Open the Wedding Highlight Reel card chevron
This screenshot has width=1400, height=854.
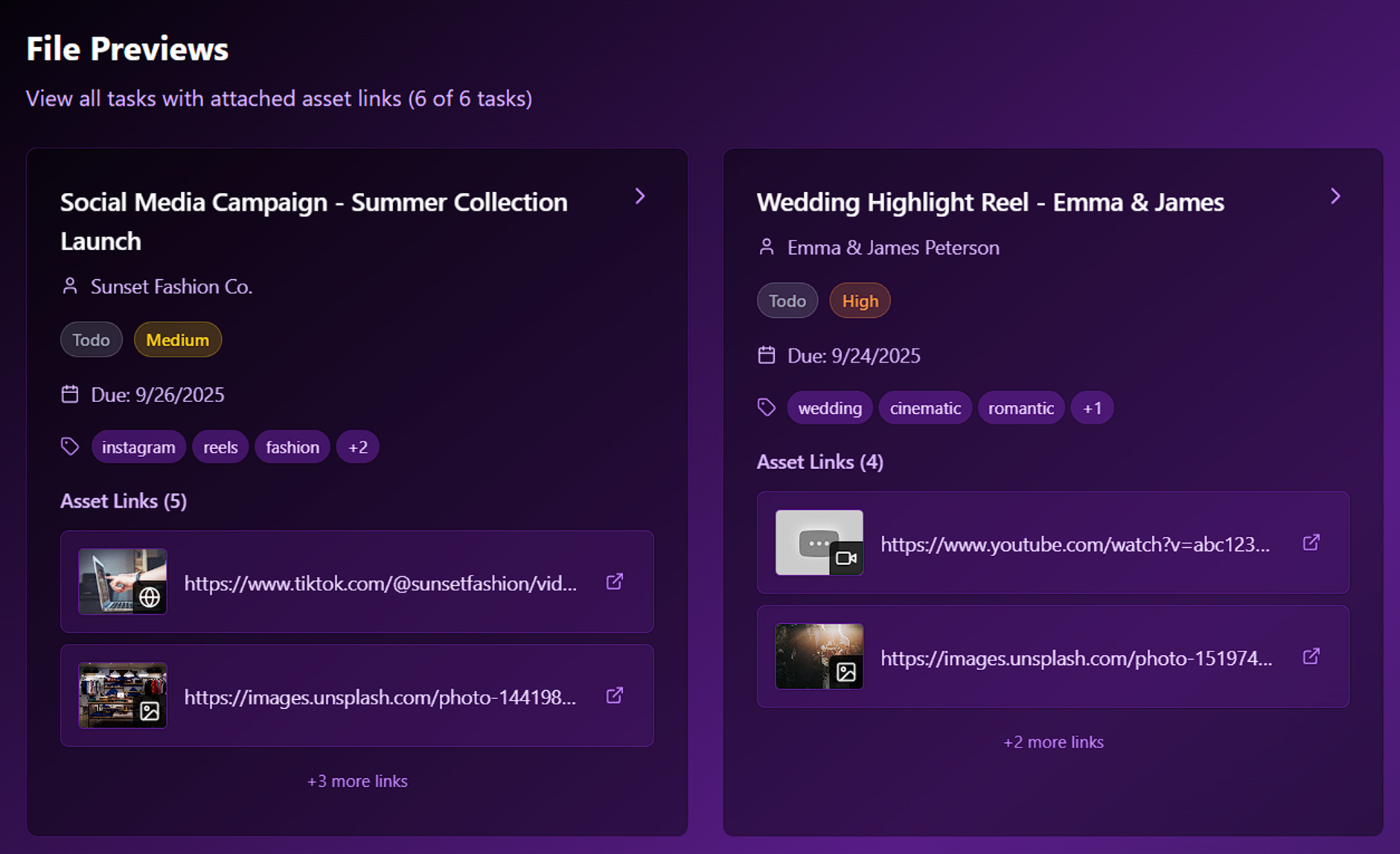1335,196
